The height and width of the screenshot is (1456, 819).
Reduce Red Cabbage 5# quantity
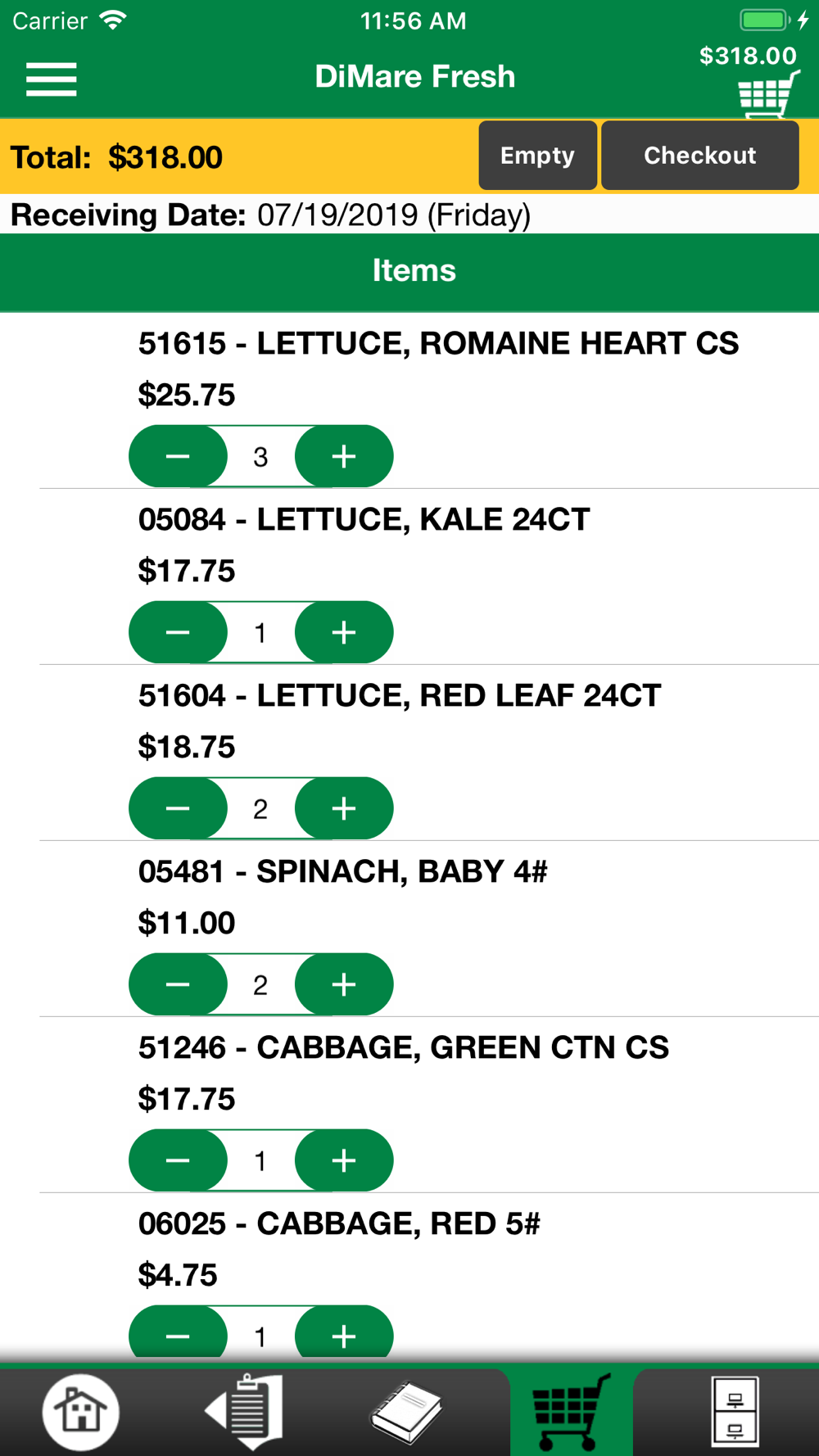tap(178, 1335)
